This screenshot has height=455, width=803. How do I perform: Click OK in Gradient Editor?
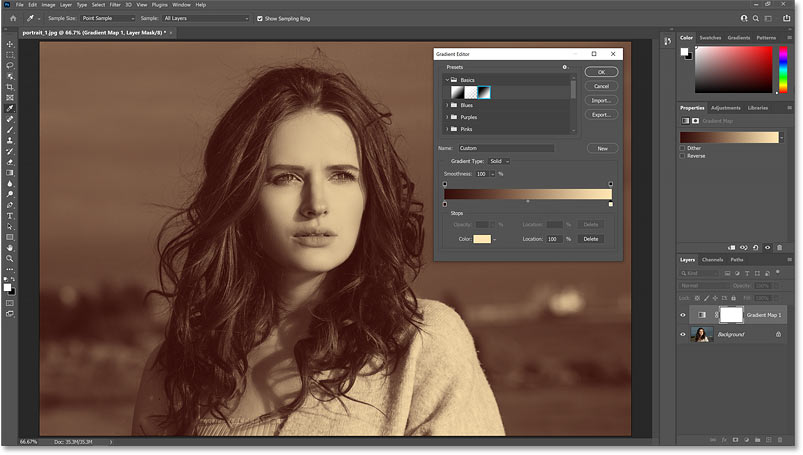coord(601,72)
